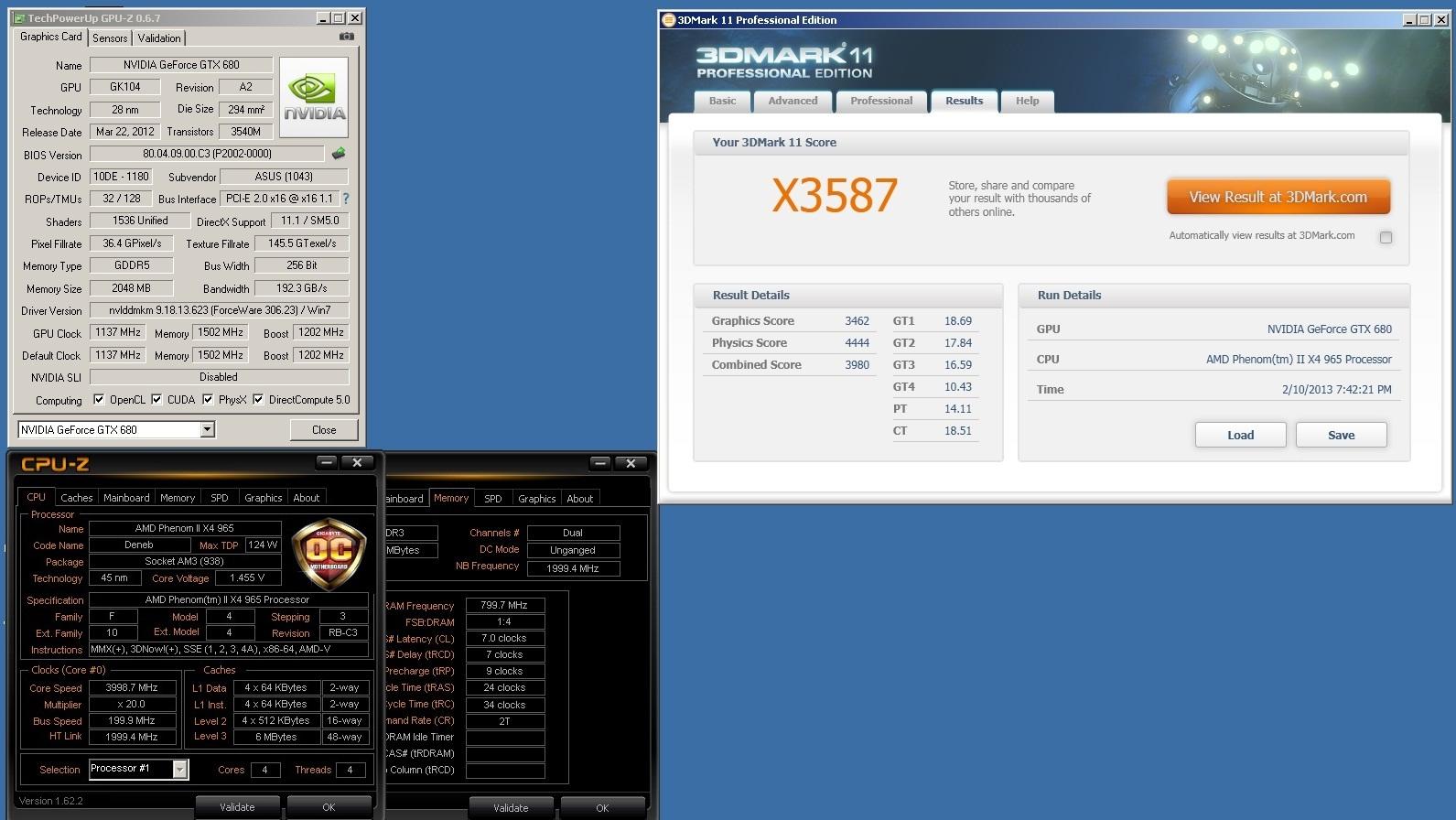Click OK in the front CPU-Z window
This screenshot has height=820, width=1456.
click(x=329, y=807)
